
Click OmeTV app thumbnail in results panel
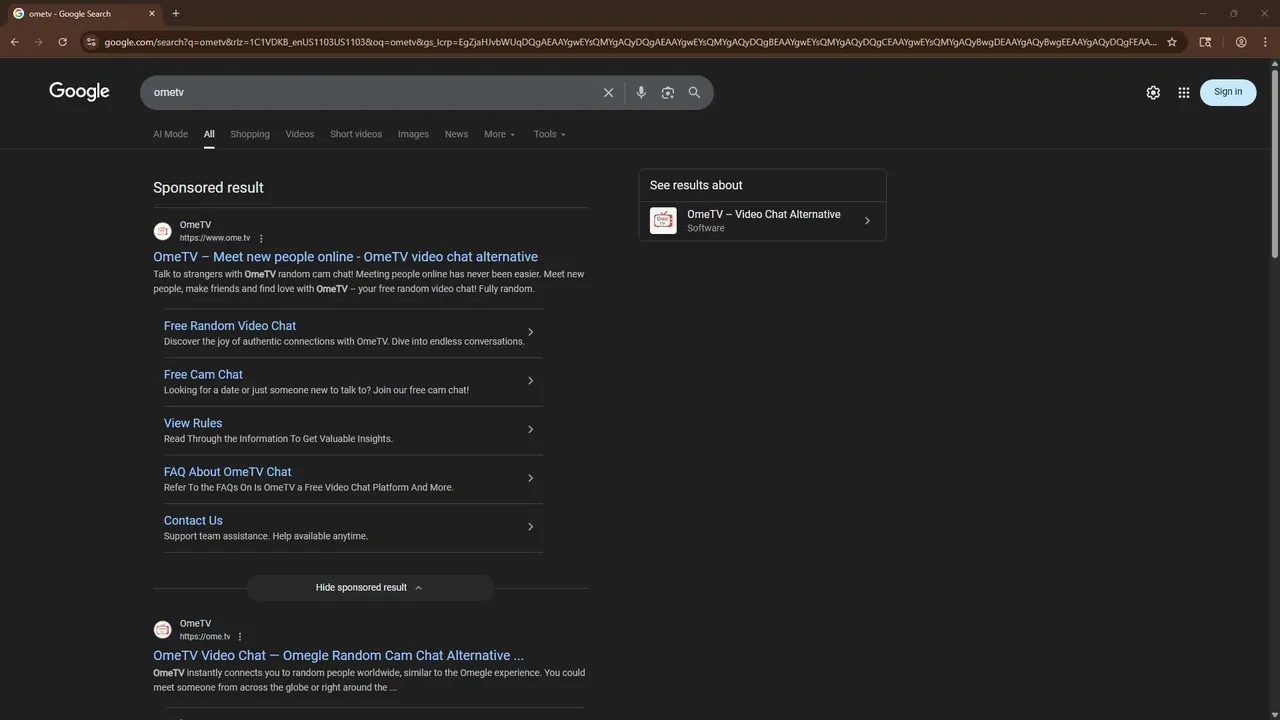click(663, 221)
